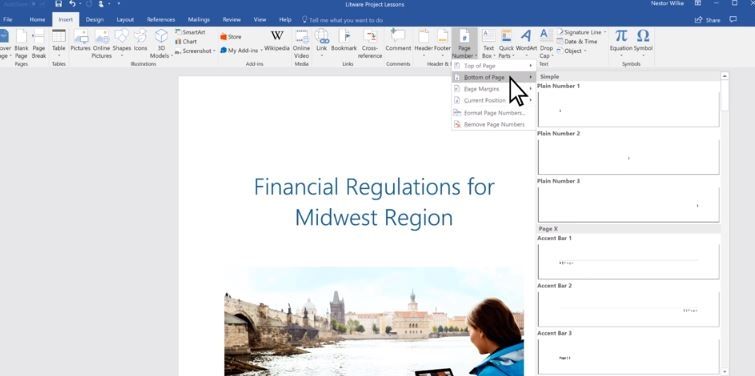Screen dimensions: 755x376
Task: Save the document
Action: click(x=58, y=4)
